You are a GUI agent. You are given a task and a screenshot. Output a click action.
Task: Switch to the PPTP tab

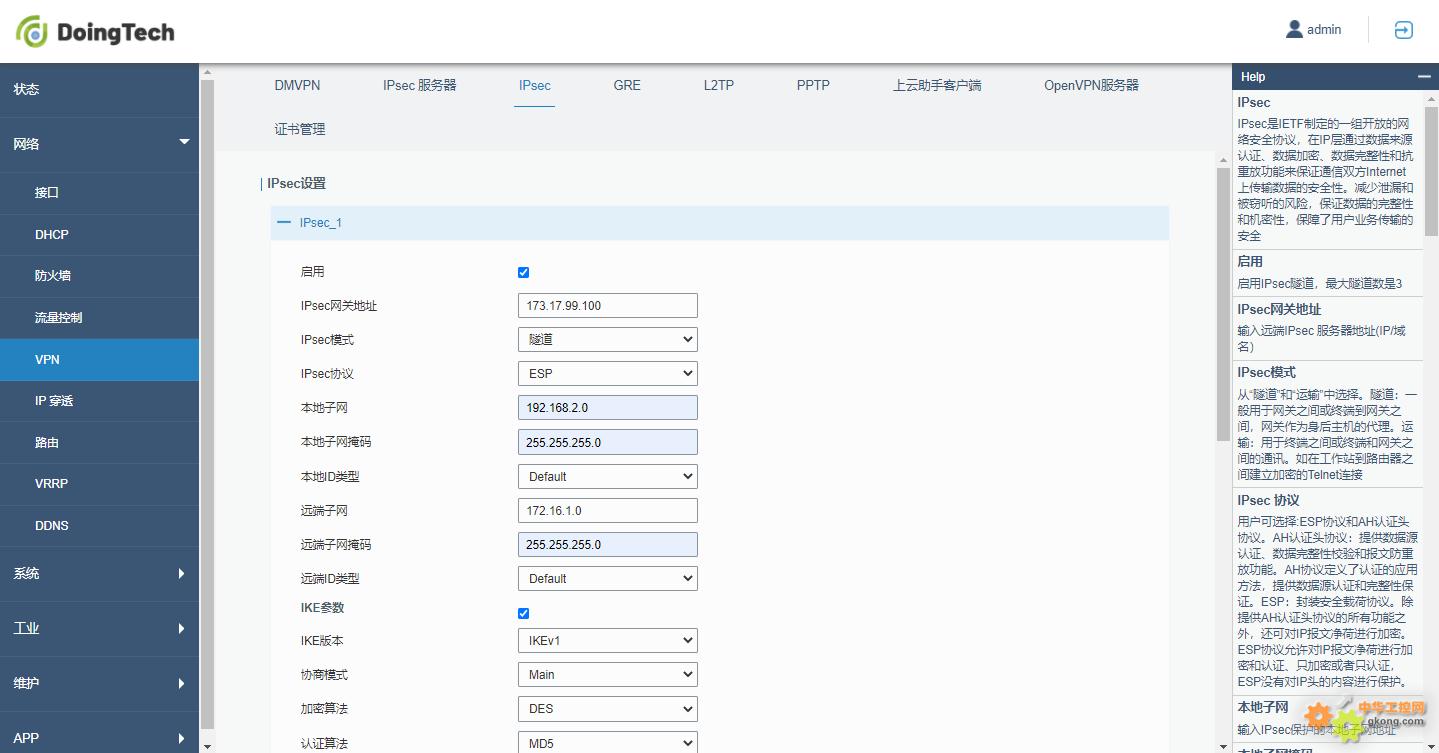(x=813, y=85)
